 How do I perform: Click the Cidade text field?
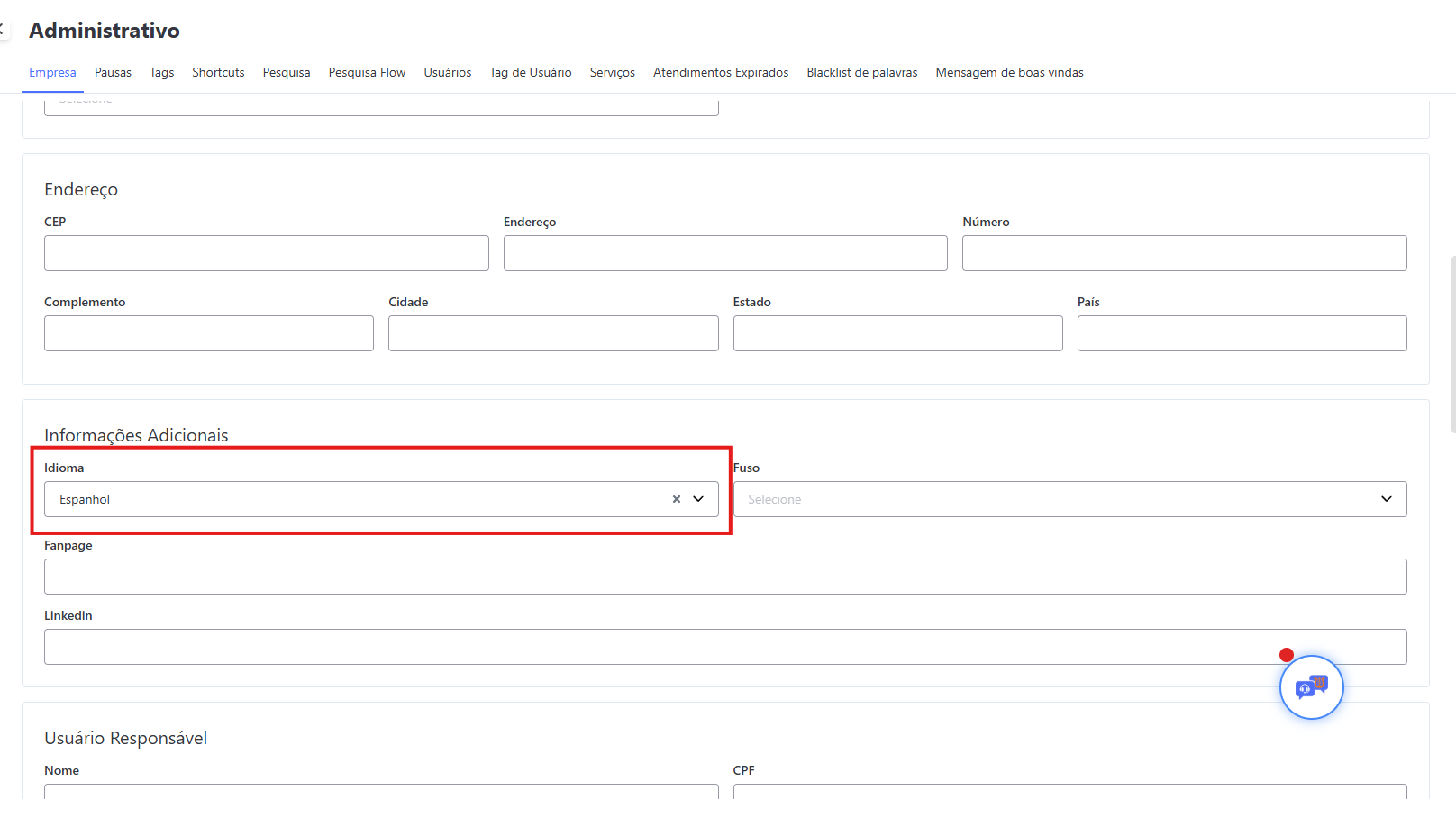click(553, 333)
